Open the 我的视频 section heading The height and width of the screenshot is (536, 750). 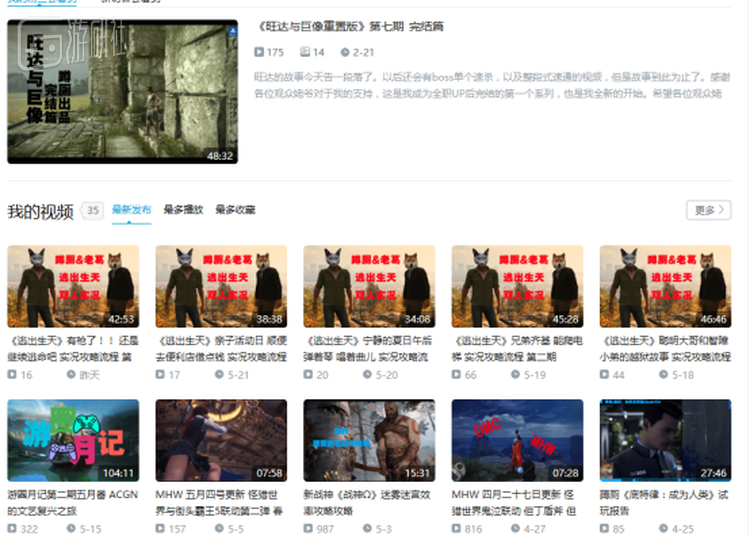tap(41, 211)
